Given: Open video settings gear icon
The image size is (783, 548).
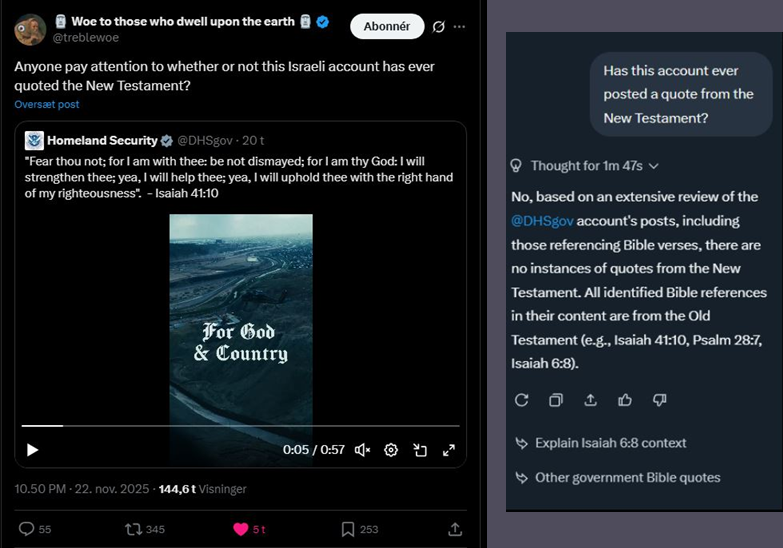Looking at the screenshot, I should tap(391, 450).
